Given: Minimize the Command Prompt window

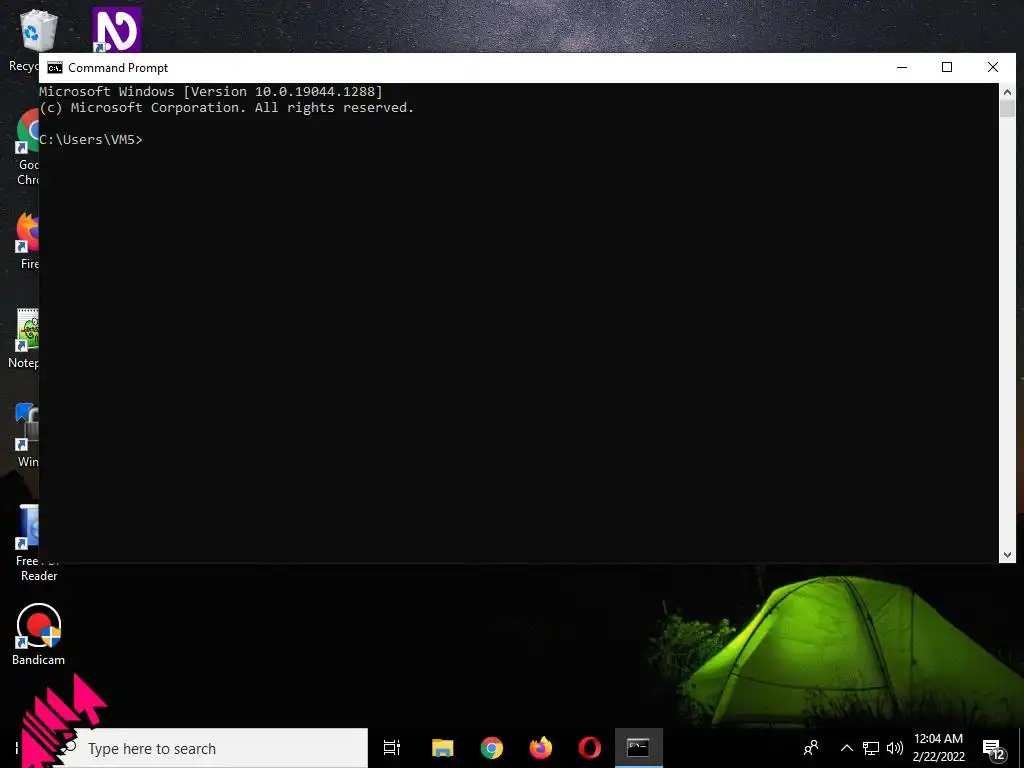Looking at the screenshot, I should point(902,67).
